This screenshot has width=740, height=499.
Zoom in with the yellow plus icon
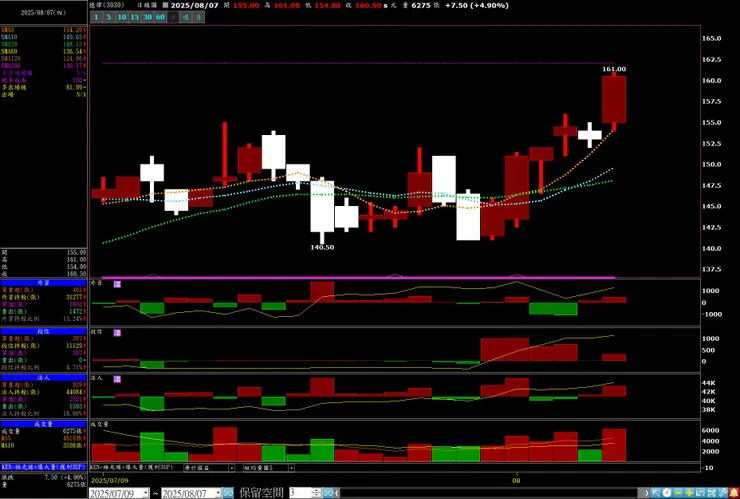click(689, 492)
